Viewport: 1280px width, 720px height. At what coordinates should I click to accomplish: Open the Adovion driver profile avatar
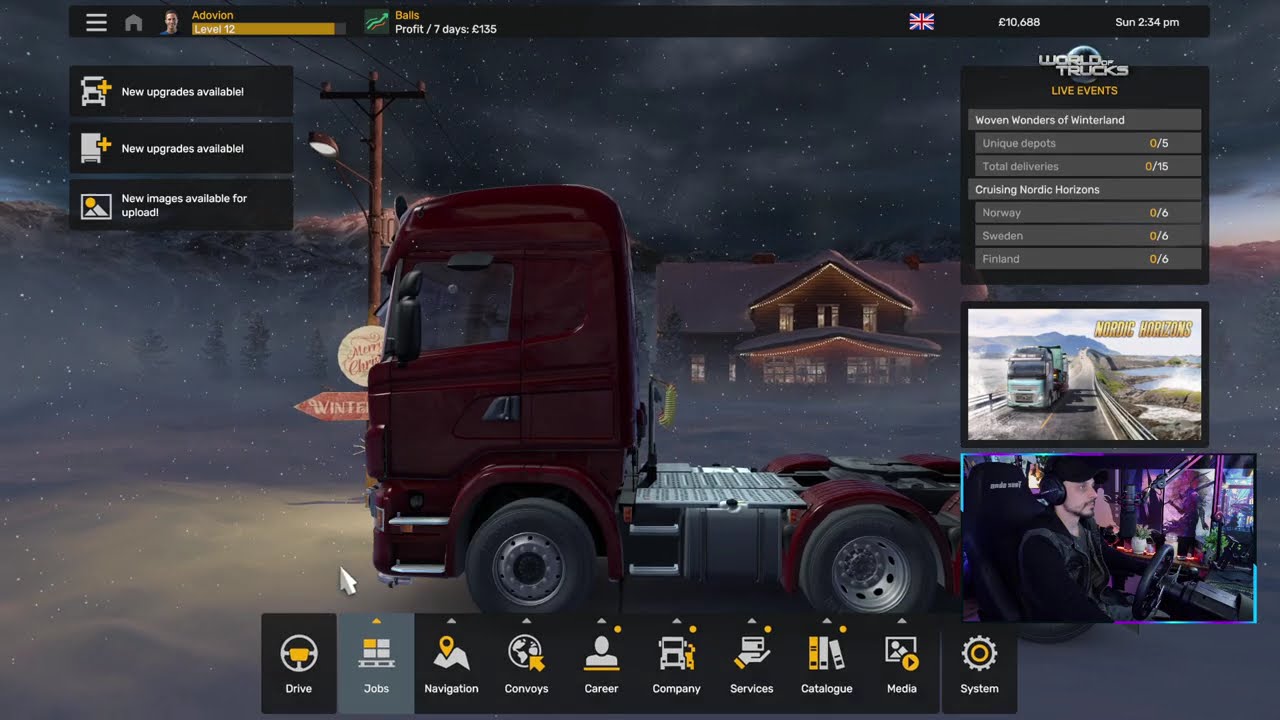(x=171, y=22)
